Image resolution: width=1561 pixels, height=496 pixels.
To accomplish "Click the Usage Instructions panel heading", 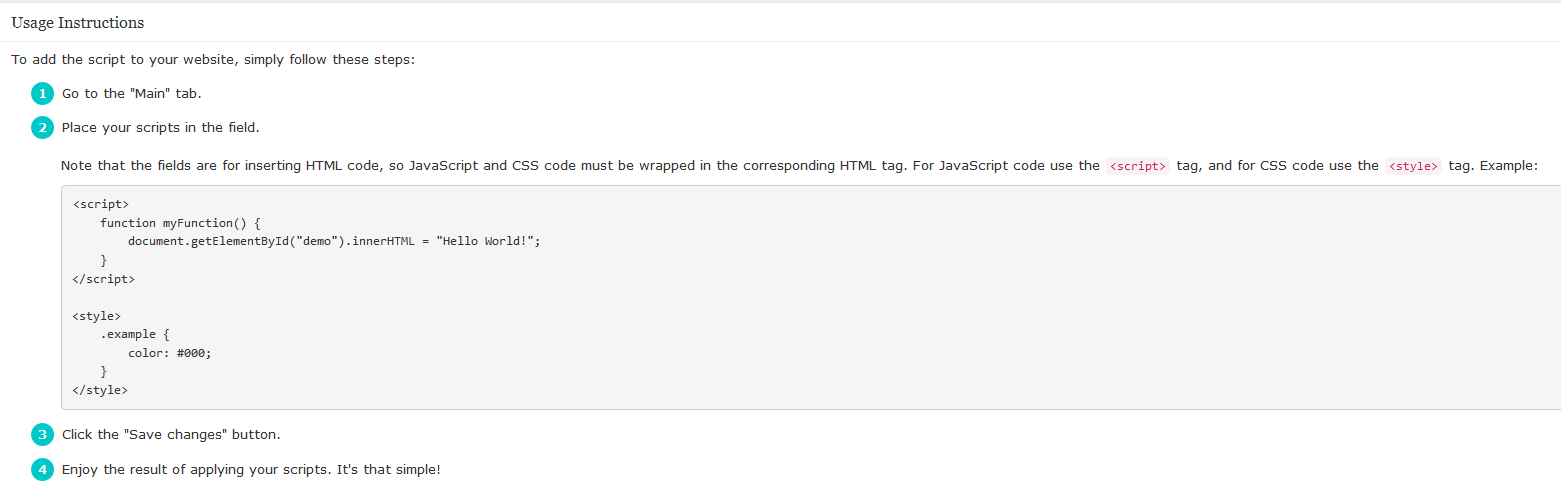I will [78, 23].
